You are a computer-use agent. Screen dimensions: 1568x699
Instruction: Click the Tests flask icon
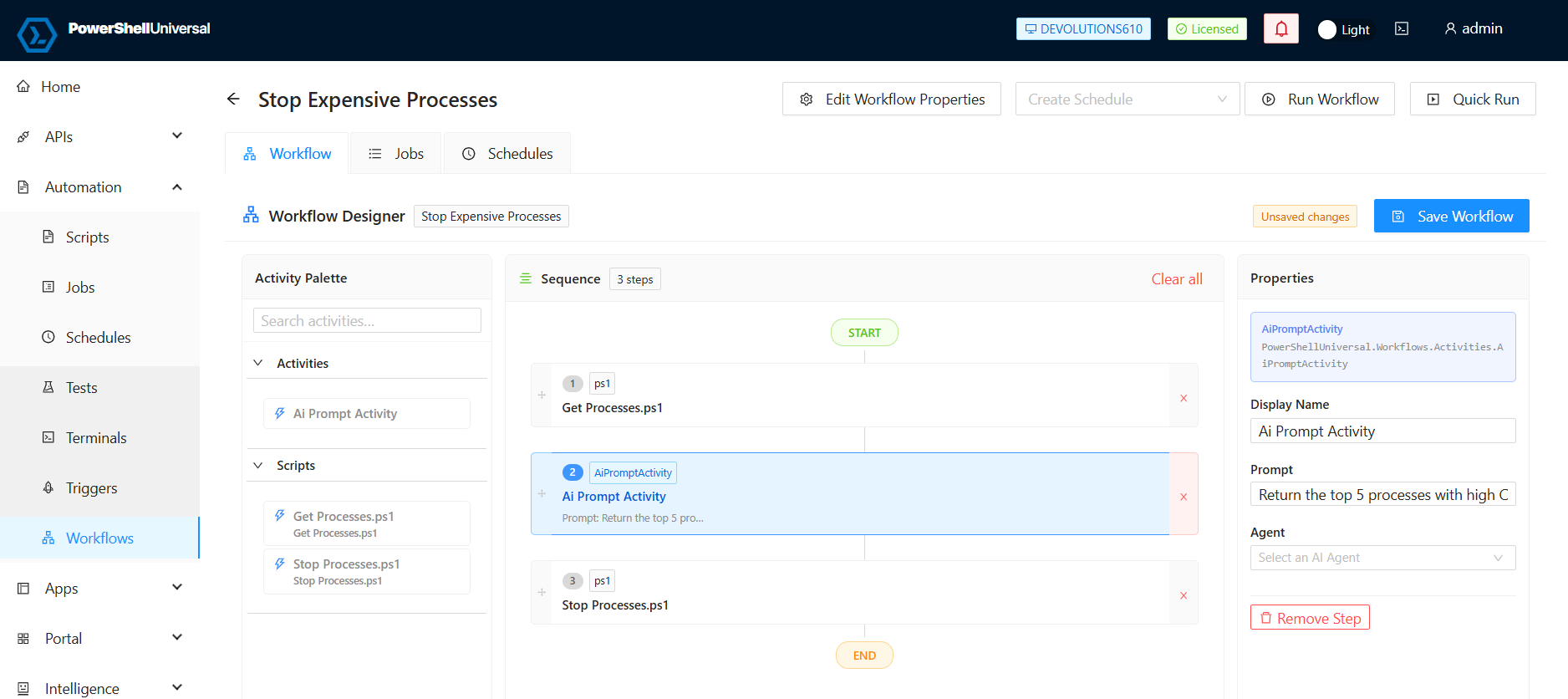[48, 387]
